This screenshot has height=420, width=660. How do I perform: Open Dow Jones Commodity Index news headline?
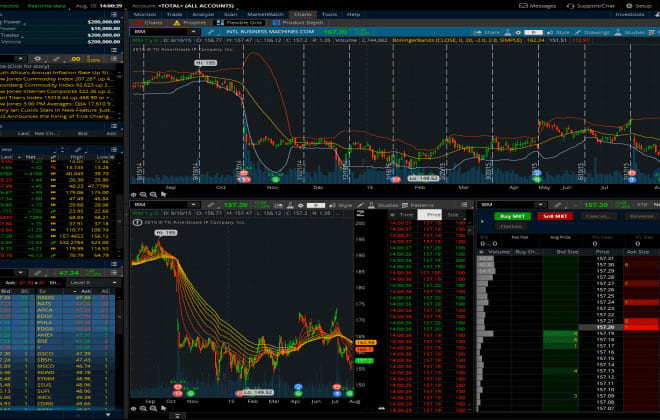[x=57, y=79]
